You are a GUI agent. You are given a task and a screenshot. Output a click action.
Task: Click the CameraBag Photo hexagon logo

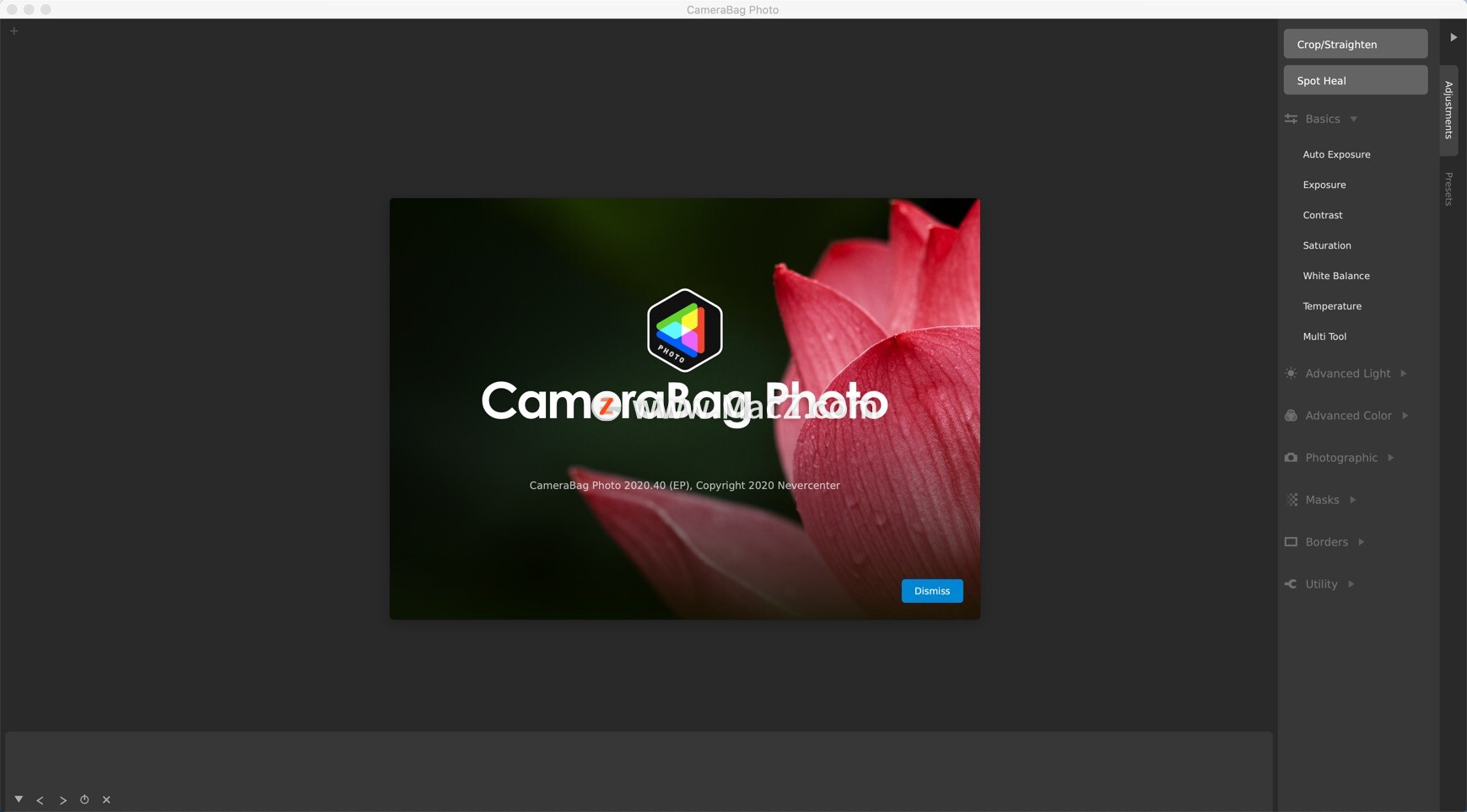click(x=685, y=331)
